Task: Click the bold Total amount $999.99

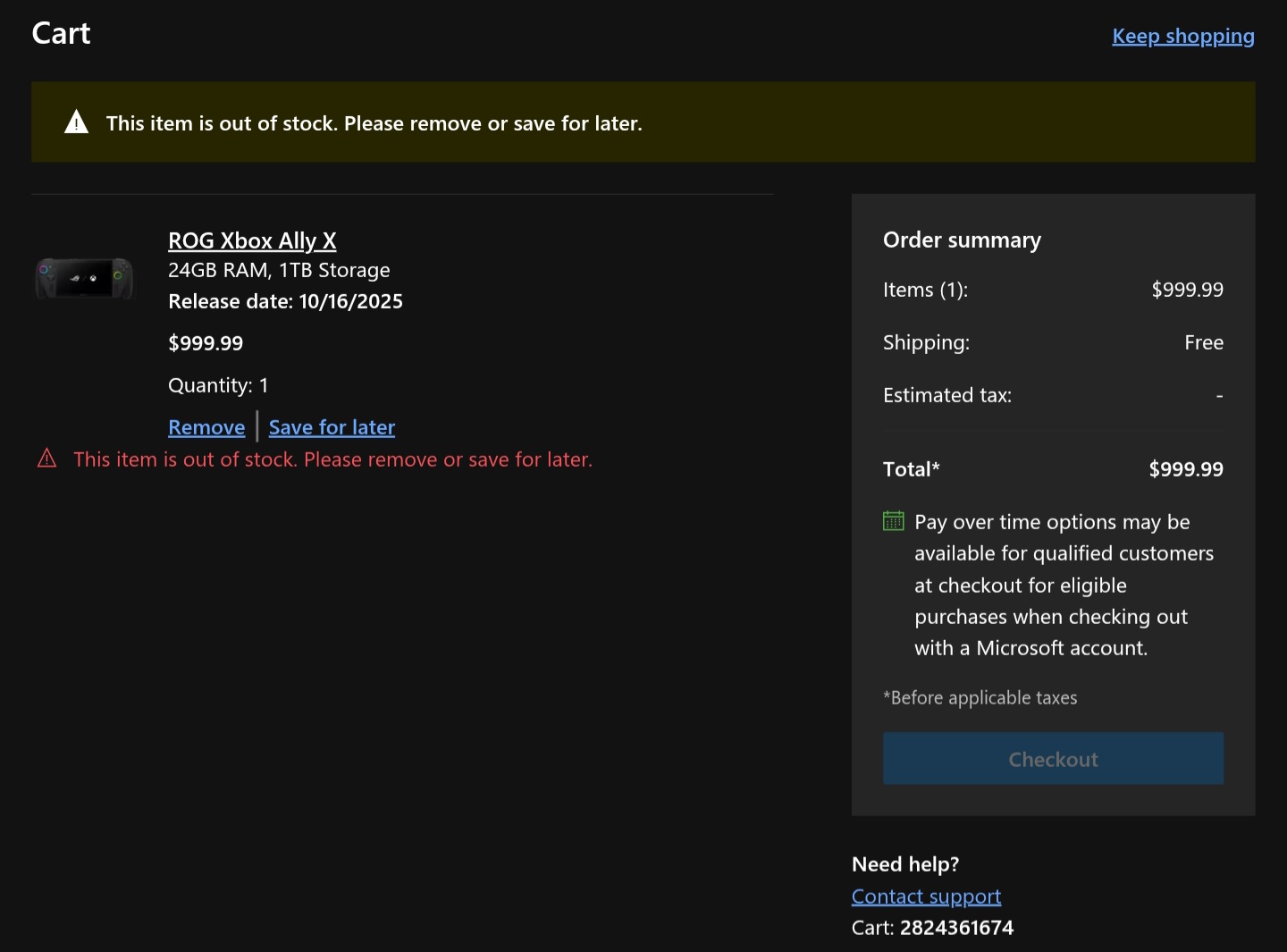Action: 1185,469
